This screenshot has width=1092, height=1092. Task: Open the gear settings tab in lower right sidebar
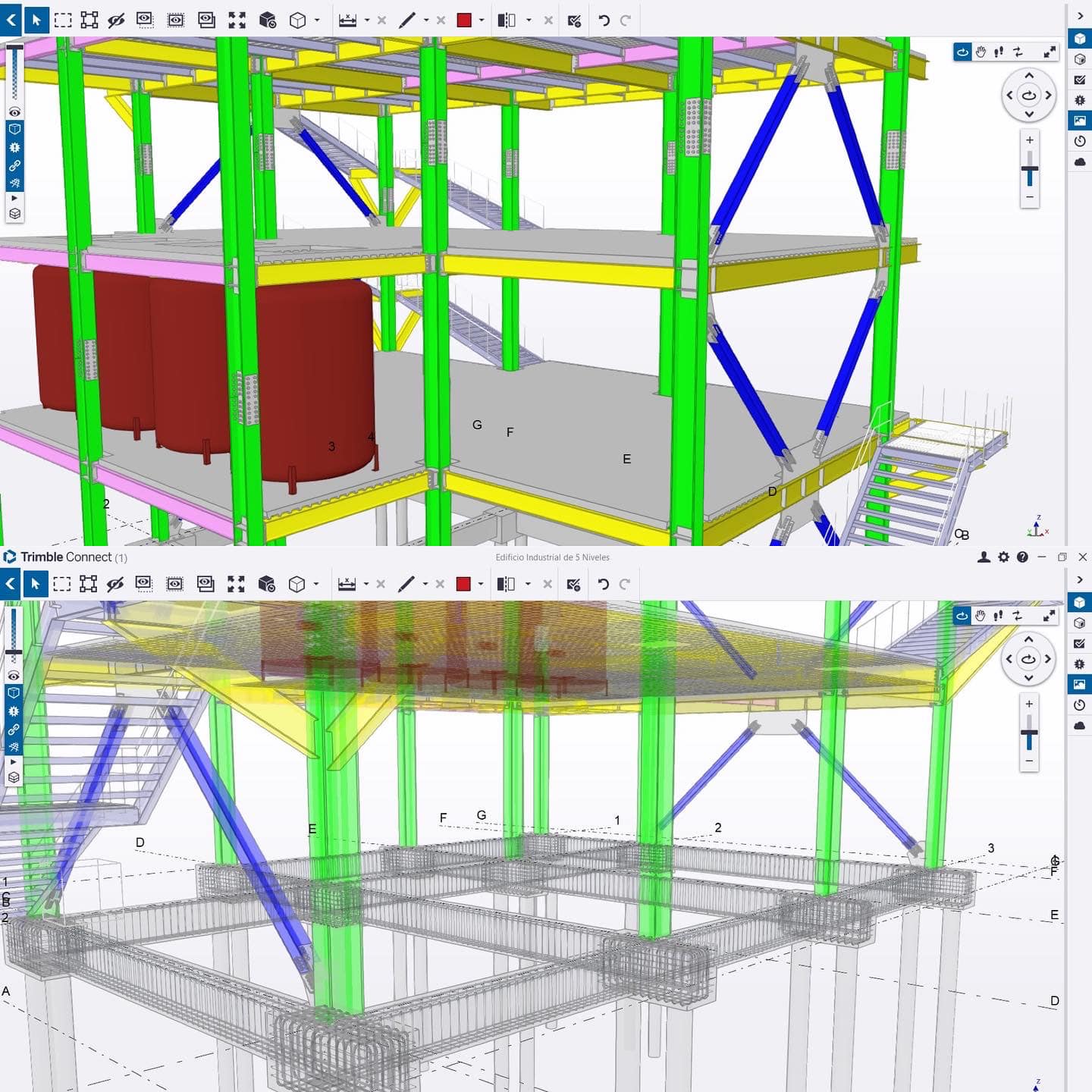(x=1080, y=664)
